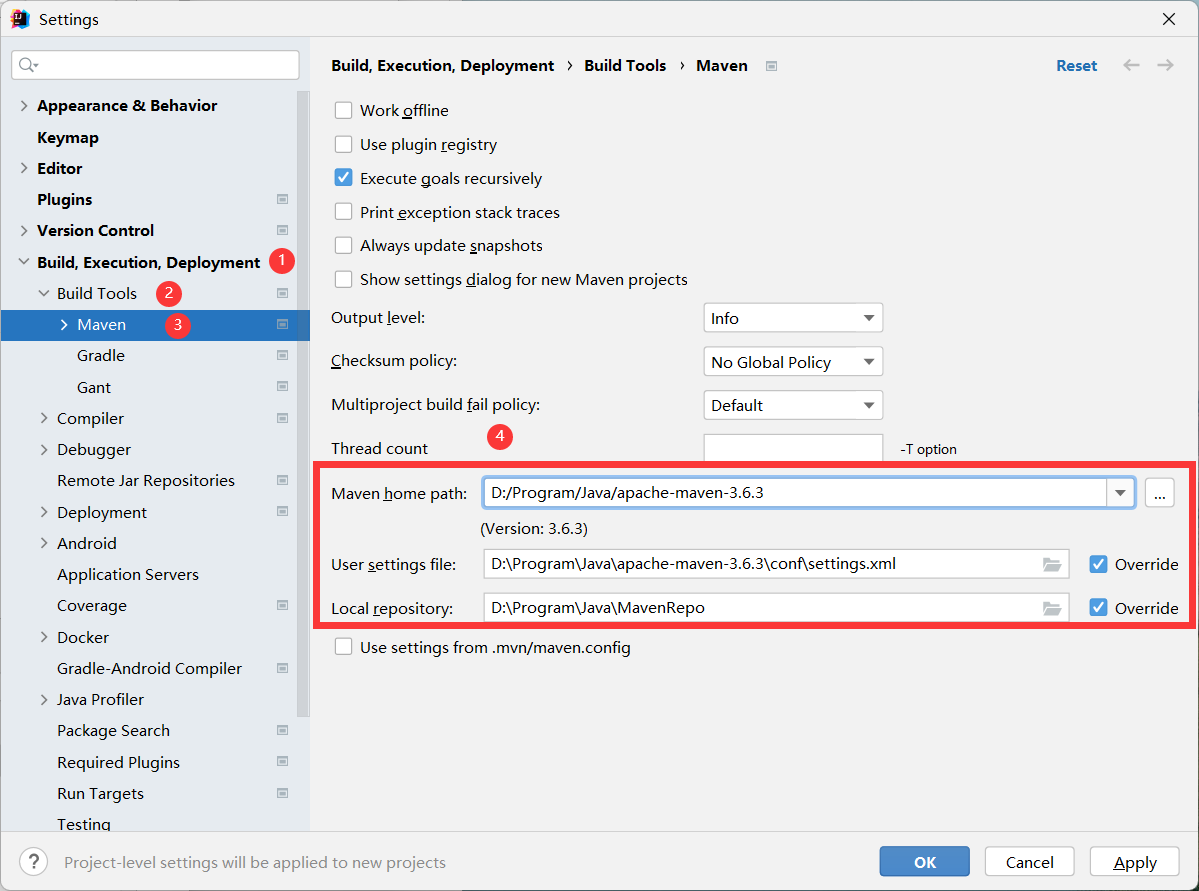The image size is (1199, 891).
Task: Open Maven home path dropdown arrow
Action: coord(1120,493)
